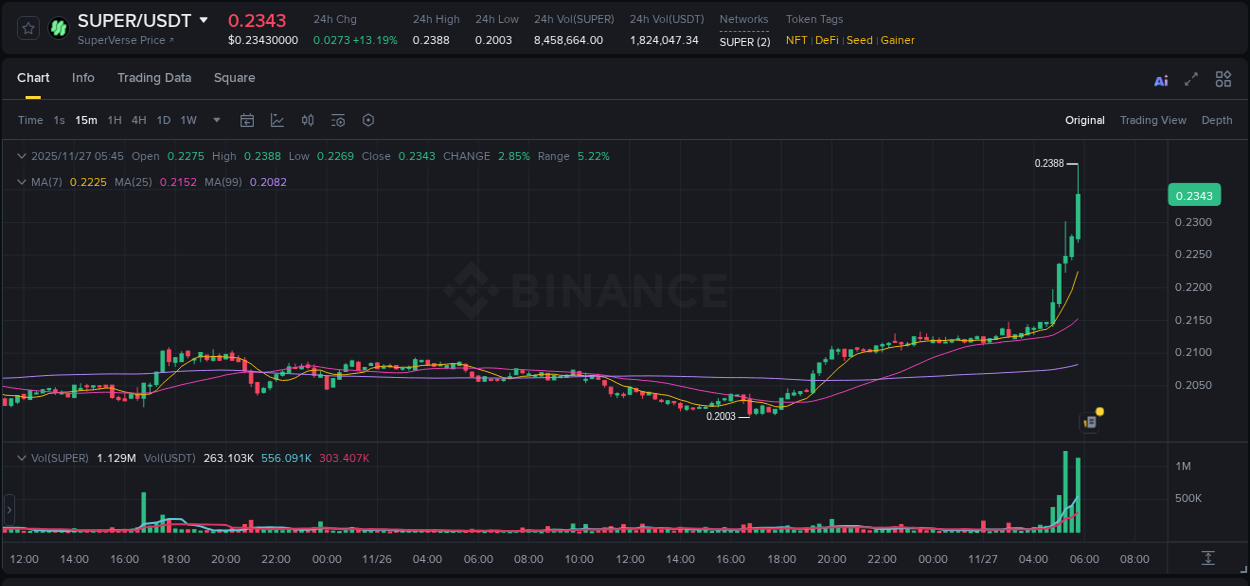The width and height of the screenshot is (1250, 586).
Task: Select the Gainer token tag
Action: point(899,40)
